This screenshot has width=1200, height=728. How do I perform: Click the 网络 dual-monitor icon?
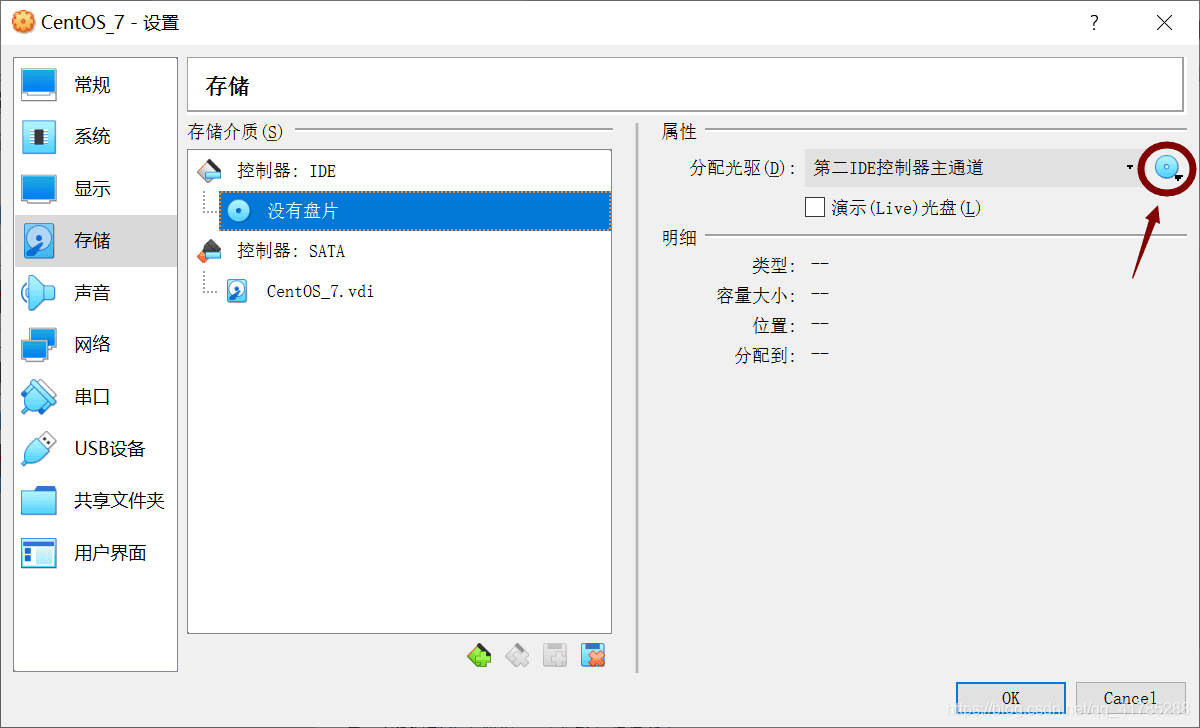(39, 345)
